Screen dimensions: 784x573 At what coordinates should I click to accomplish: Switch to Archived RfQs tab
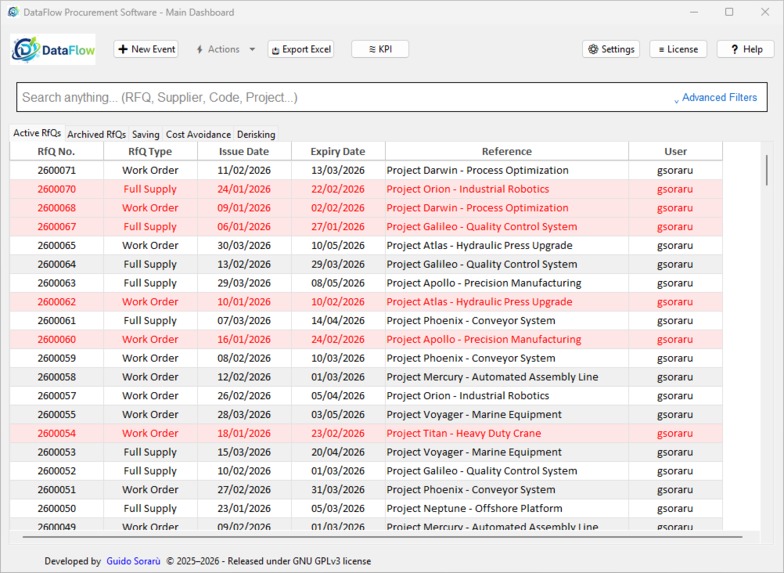(96, 134)
